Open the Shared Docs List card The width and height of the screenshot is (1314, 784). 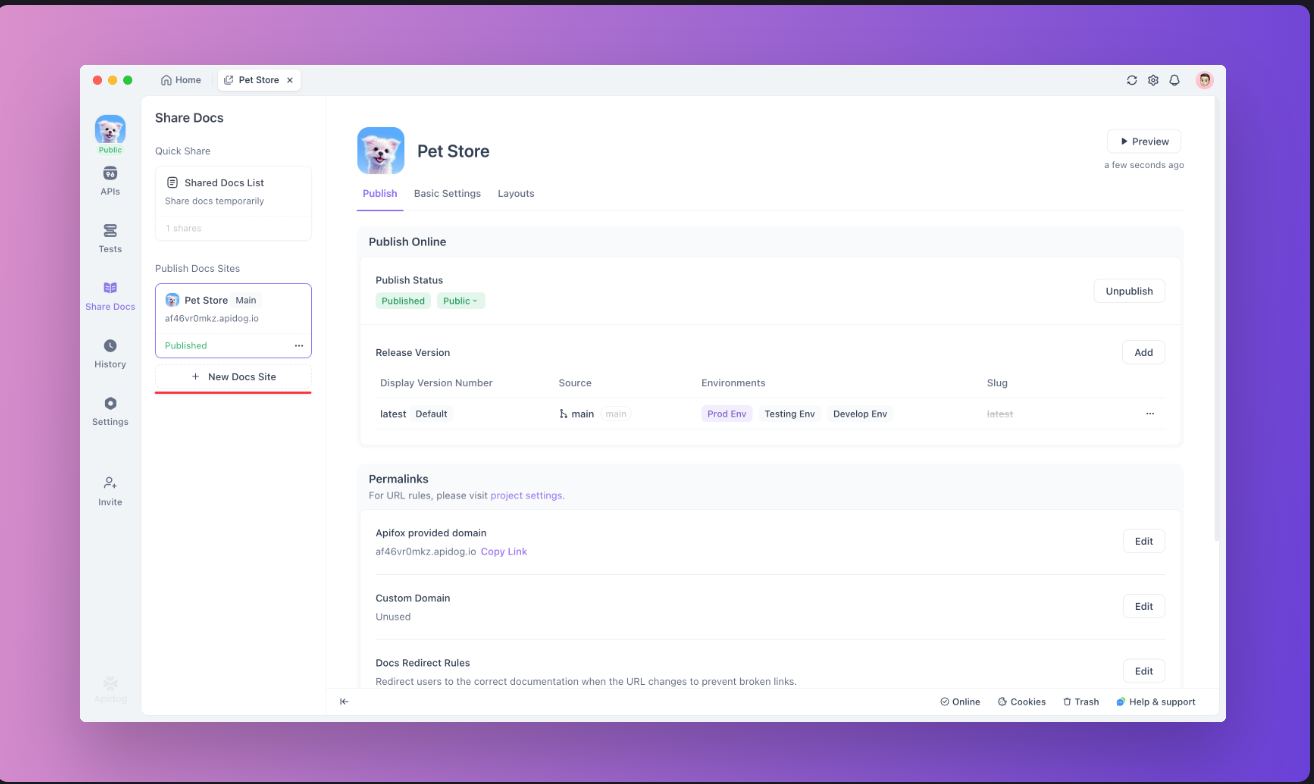coord(233,192)
